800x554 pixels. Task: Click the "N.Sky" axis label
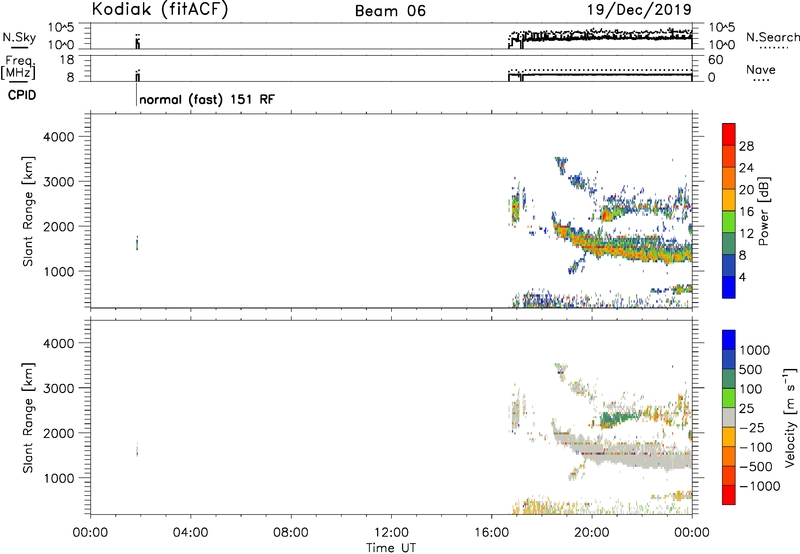[x=19, y=37]
